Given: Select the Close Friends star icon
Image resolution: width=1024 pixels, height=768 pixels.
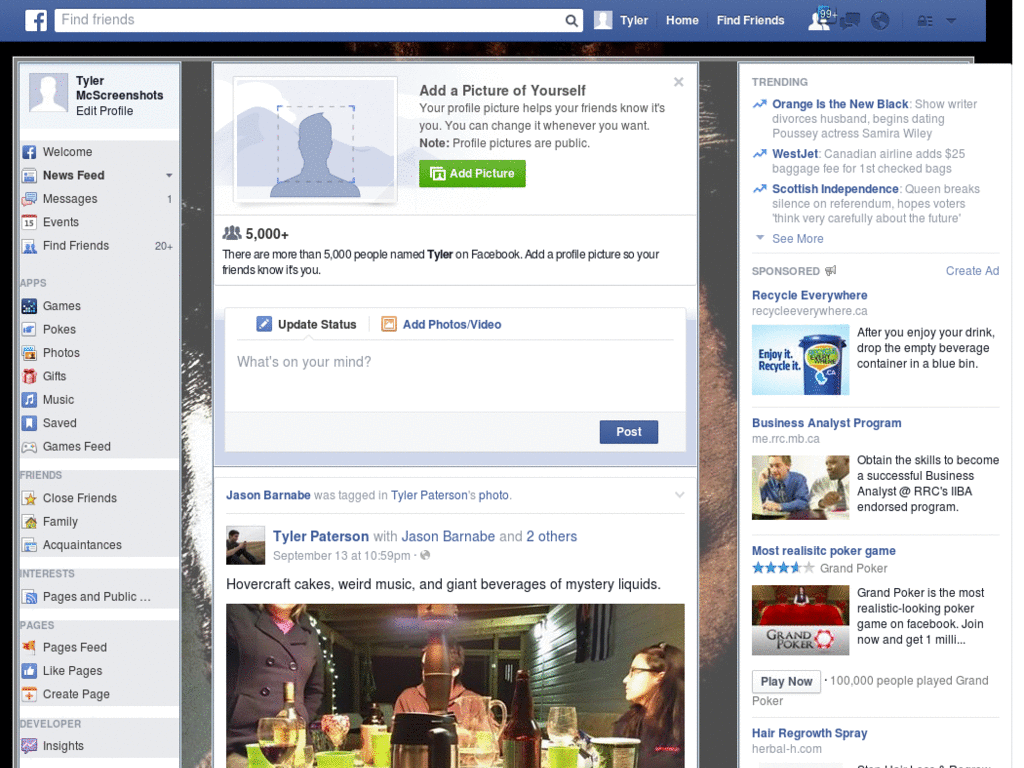Looking at the screenshot, I should [x=29, y=498].
